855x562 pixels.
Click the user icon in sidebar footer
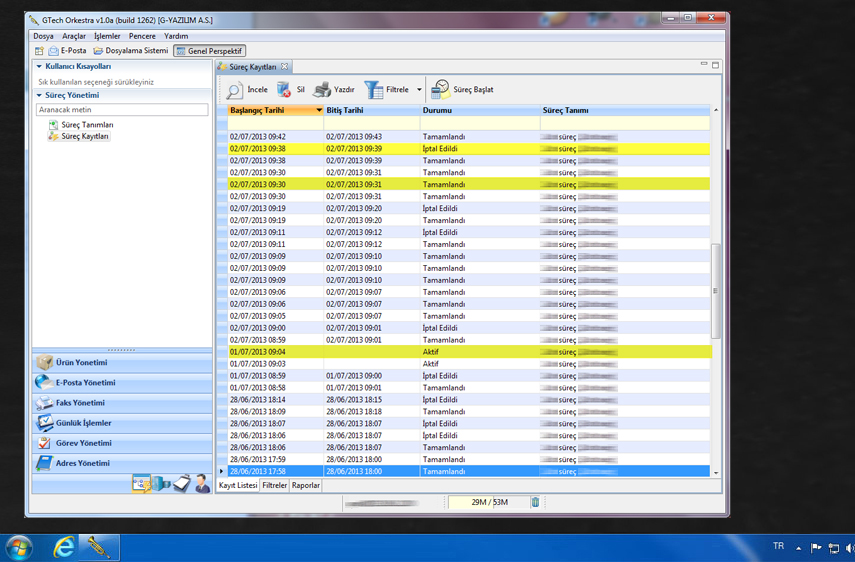tap(202, 484)
